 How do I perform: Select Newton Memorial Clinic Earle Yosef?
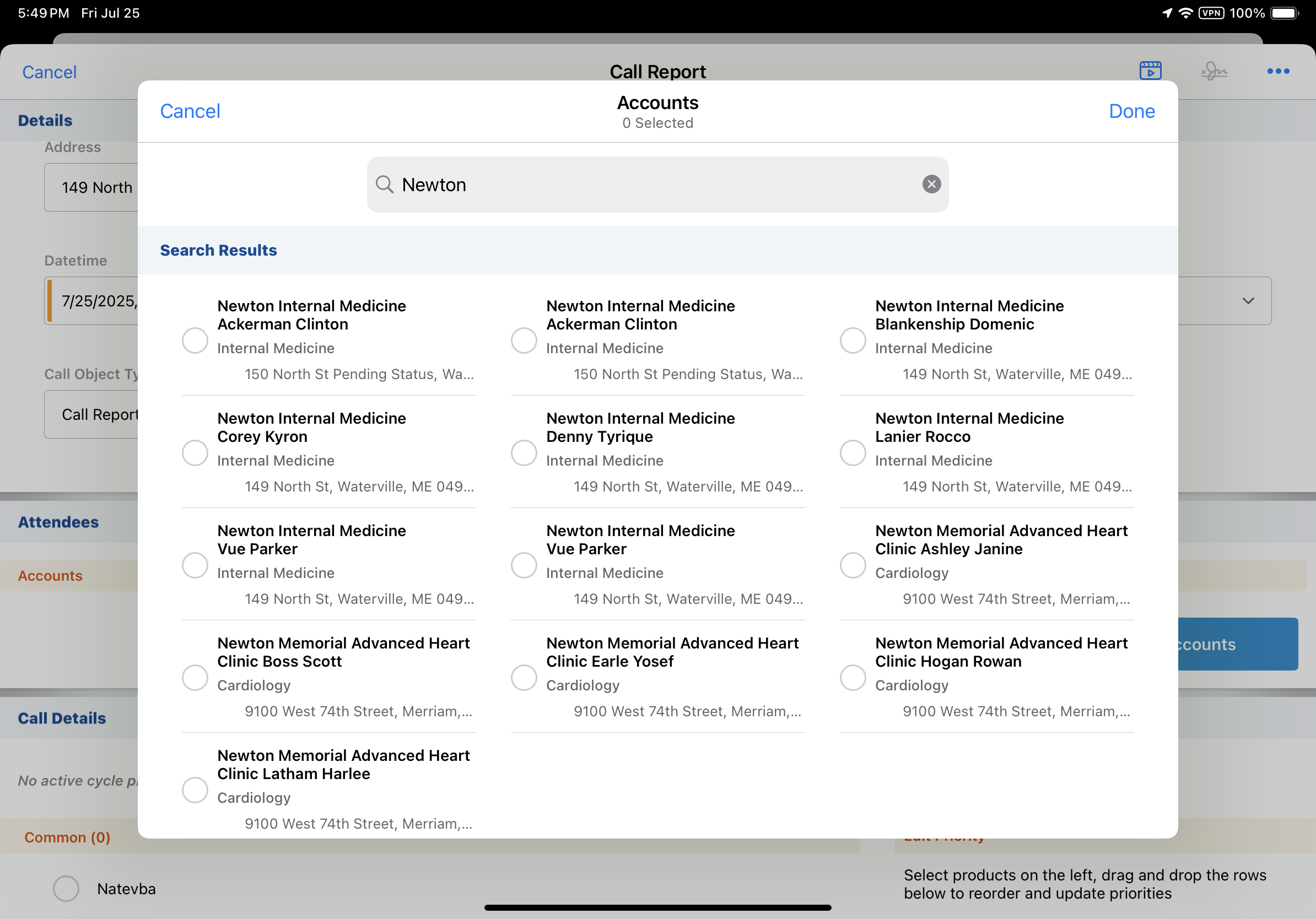(x=524, y=677)
